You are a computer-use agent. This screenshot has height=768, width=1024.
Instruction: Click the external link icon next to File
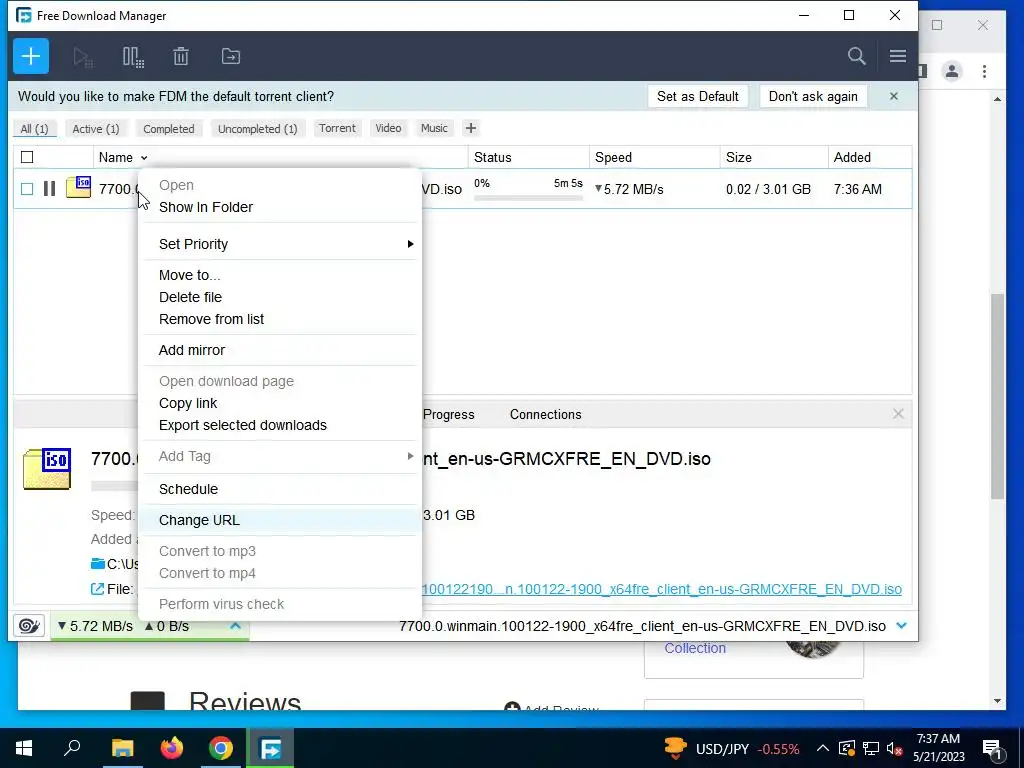pos(97,589)
